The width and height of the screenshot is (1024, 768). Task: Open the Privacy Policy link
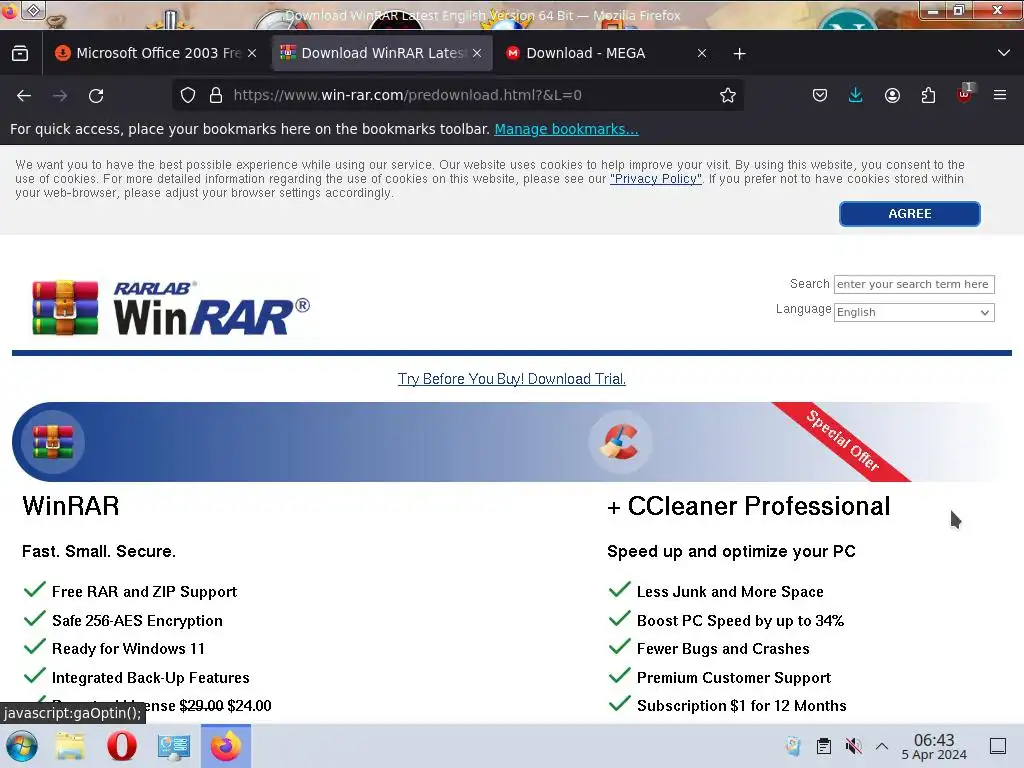point(656,179)
